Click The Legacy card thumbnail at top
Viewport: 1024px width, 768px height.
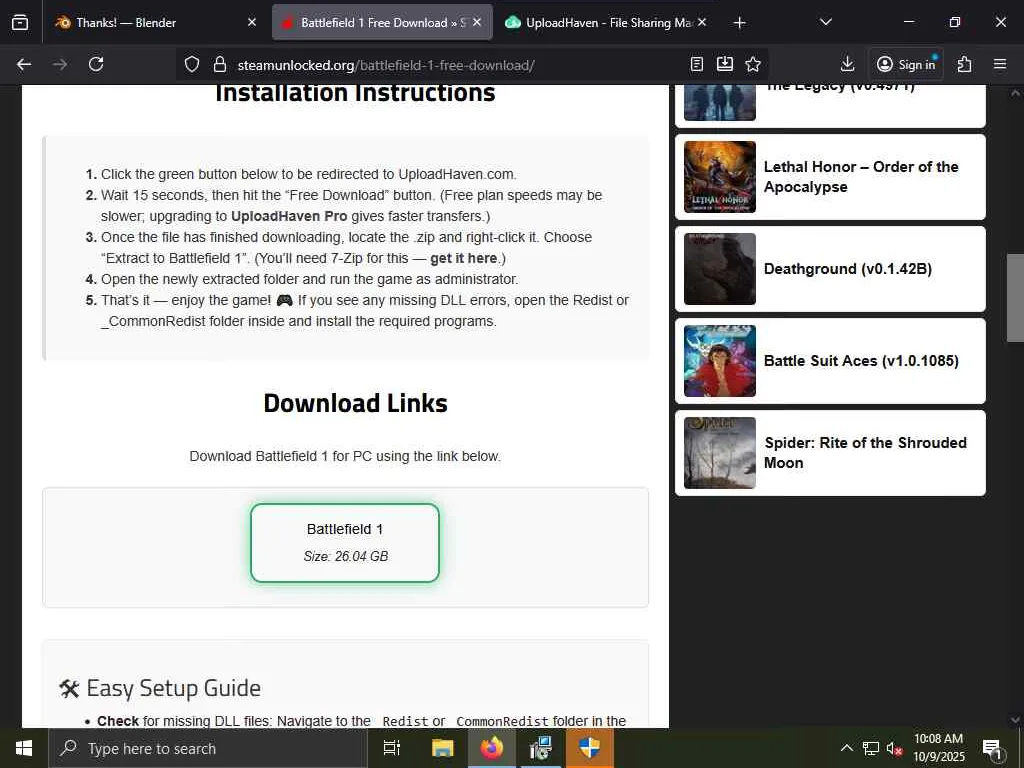coord(720,103)
